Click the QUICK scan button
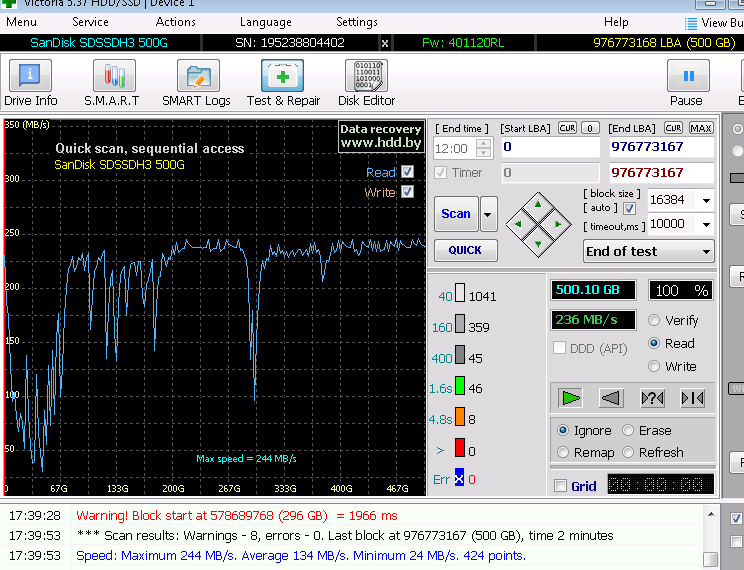 [465, 250]
